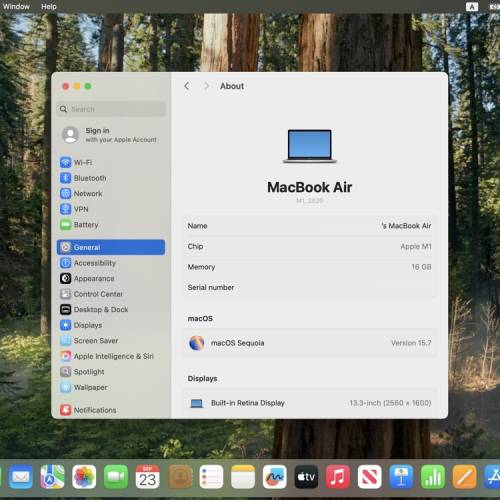Click the macOS section heading

[200, 318]
